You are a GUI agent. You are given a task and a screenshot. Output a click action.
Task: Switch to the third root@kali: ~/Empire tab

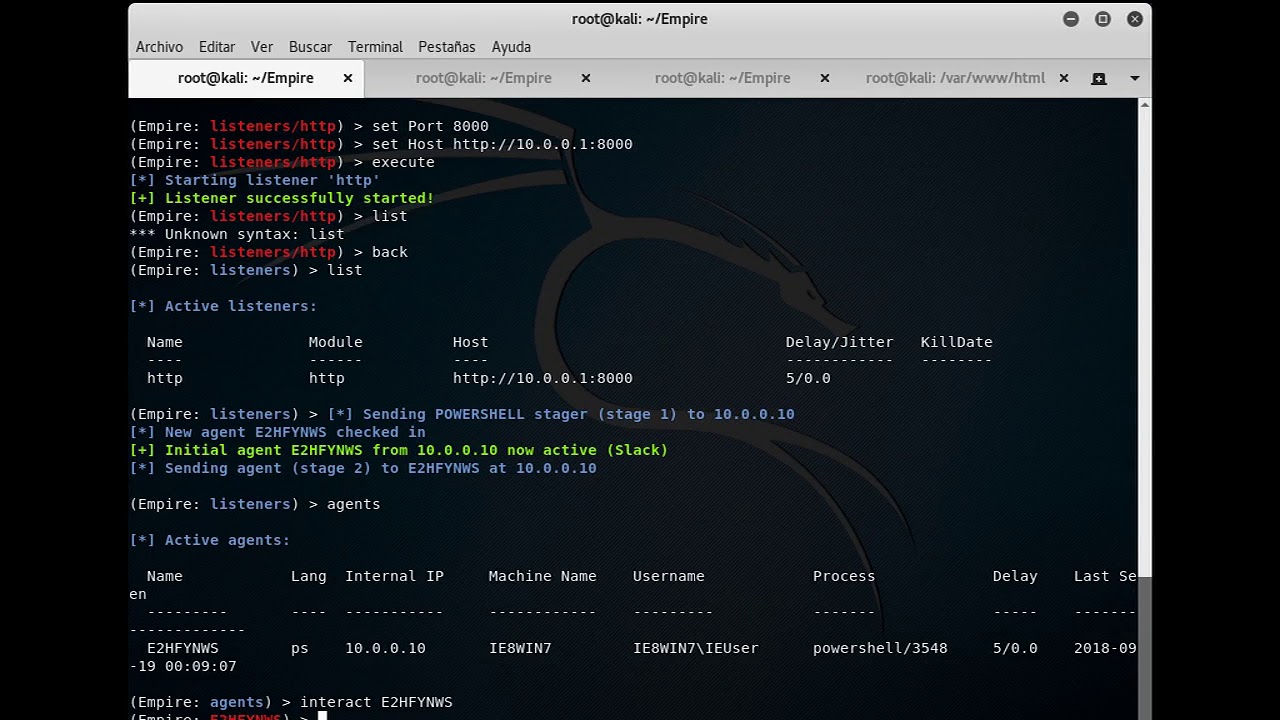[x=722, y=78]
